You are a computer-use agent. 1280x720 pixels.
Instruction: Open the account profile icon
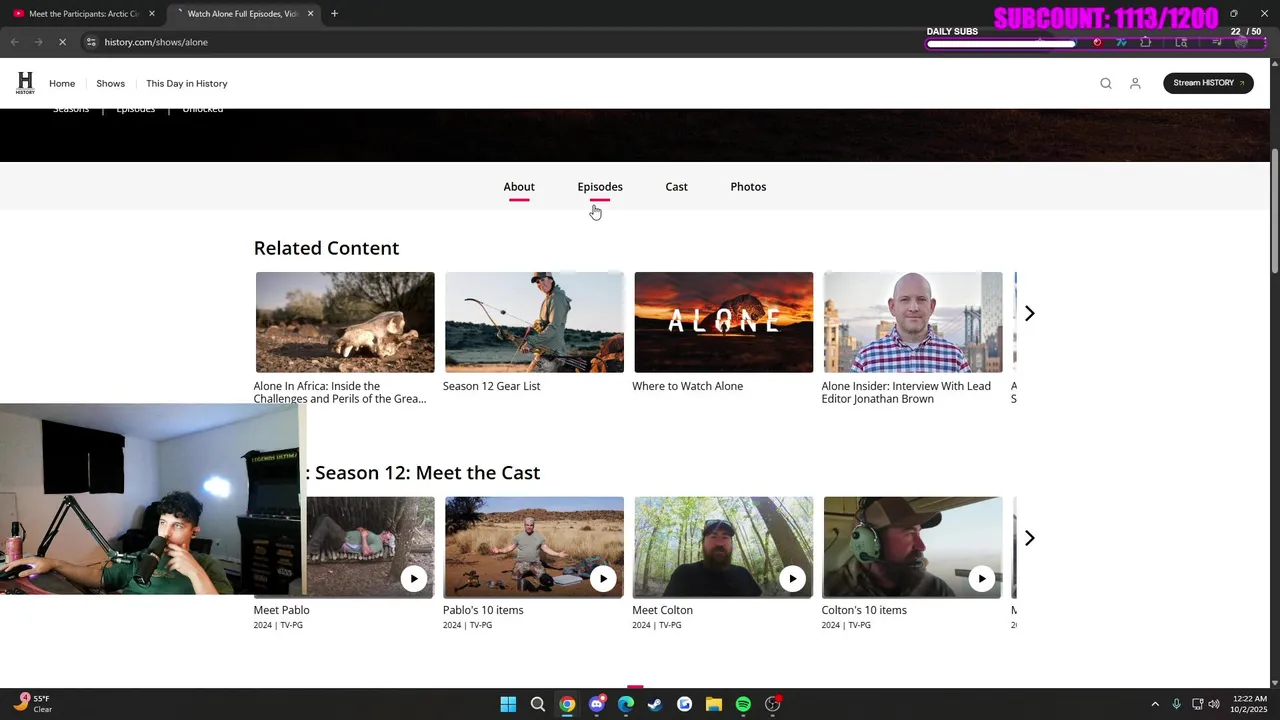(1135, 83)
